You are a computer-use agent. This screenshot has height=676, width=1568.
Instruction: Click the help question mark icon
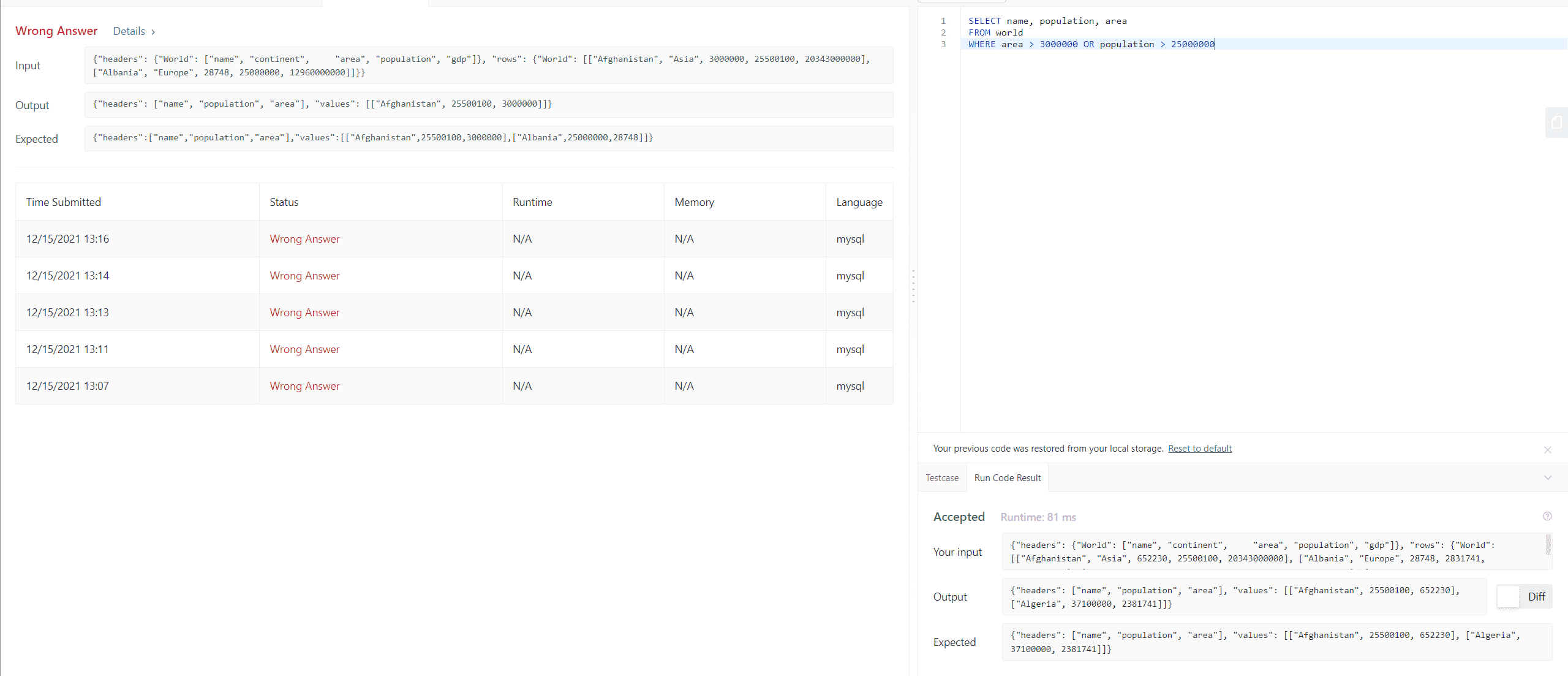coord(1547,516)
